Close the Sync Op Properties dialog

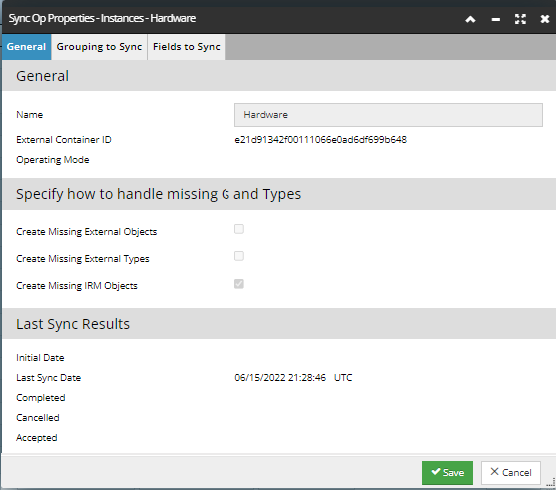point(545,19)
